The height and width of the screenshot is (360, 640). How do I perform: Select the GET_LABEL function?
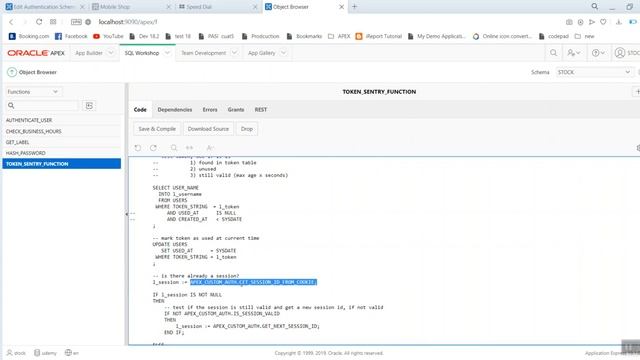[x=62, y=142]
